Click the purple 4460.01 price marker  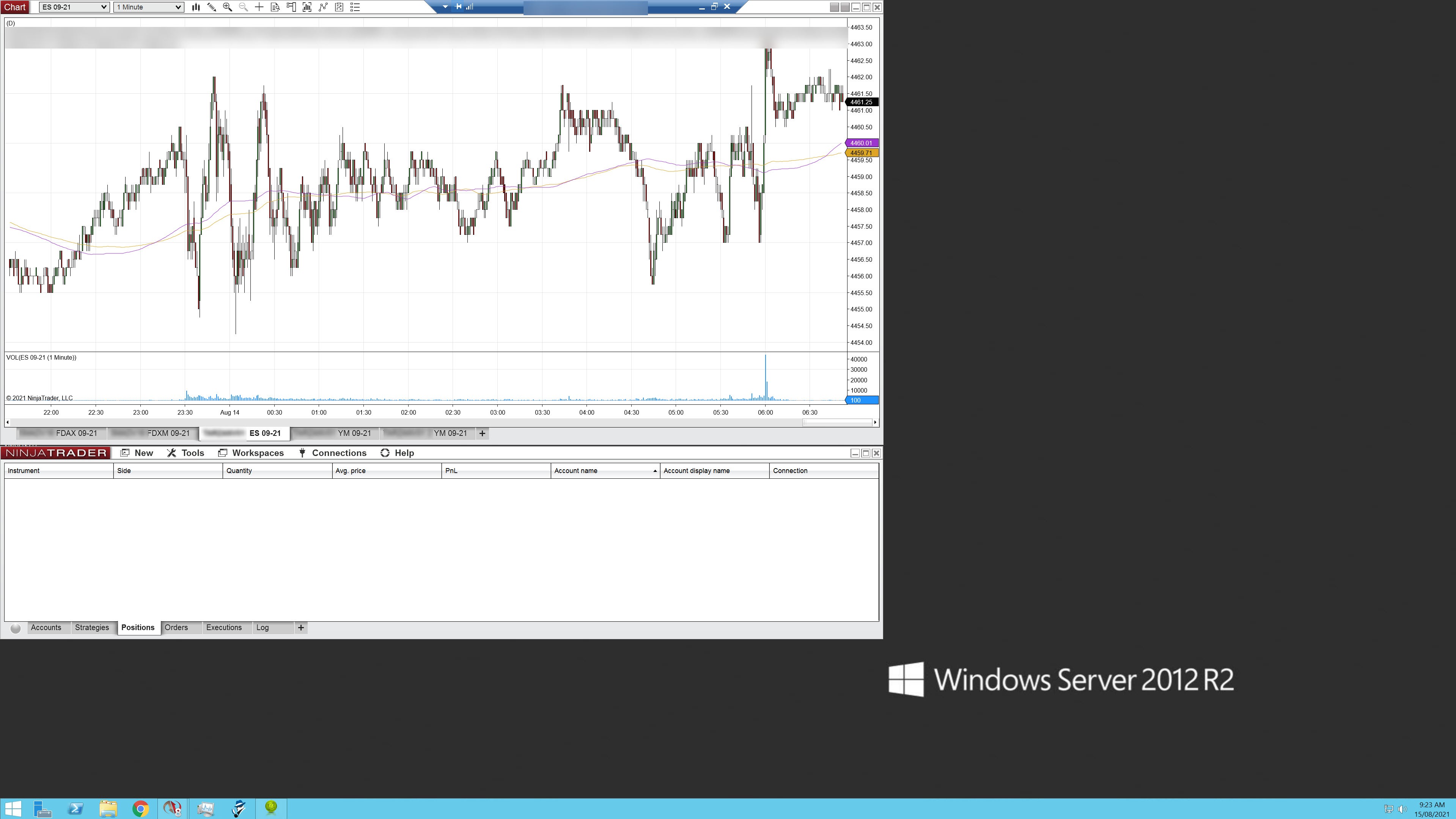tap(861, 143)
